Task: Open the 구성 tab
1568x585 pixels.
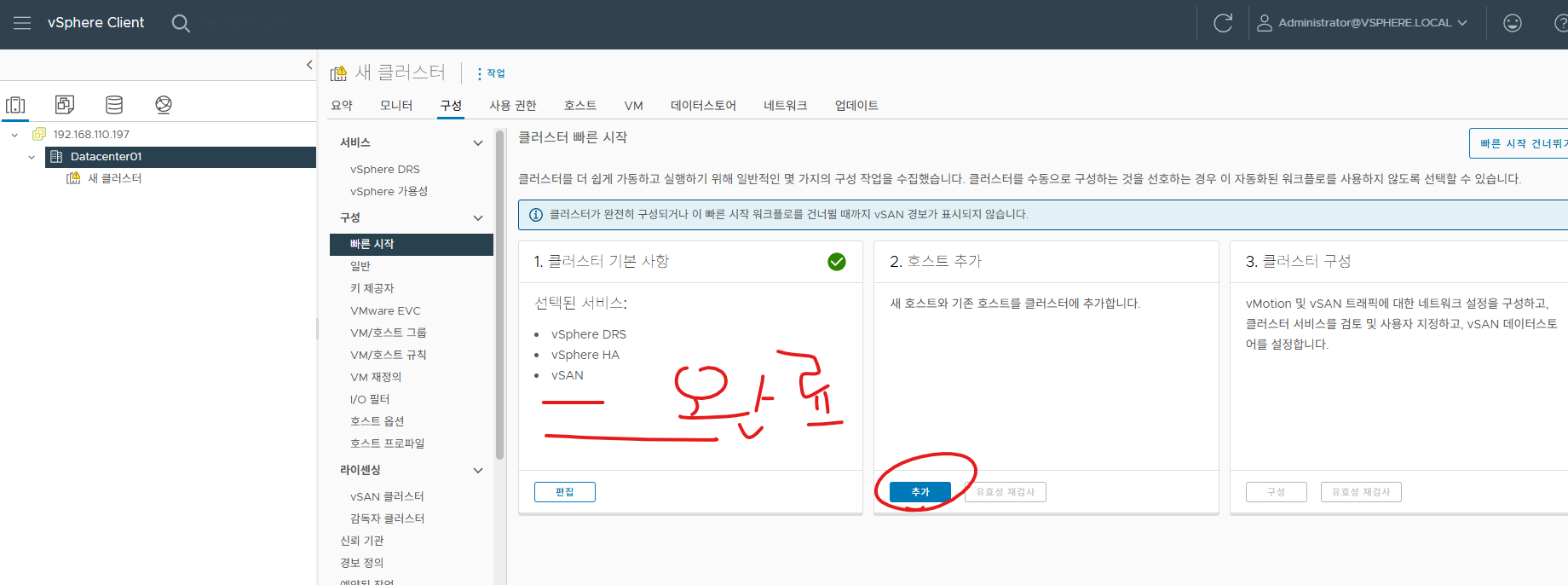Action: [x=451, y=106]
